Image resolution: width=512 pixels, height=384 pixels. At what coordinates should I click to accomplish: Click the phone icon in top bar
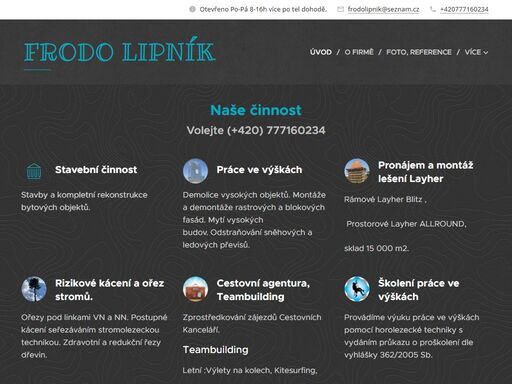coord(433,9)
